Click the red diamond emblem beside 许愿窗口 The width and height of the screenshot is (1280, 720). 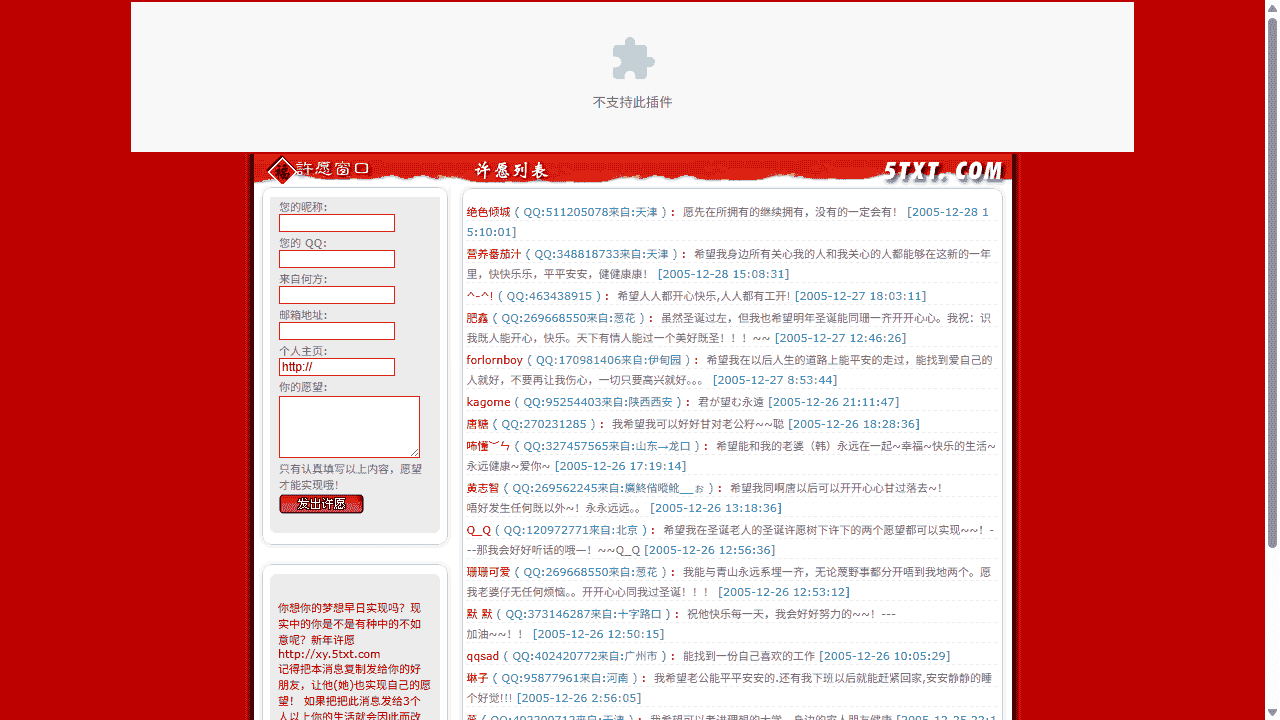(x=281, y=169)
